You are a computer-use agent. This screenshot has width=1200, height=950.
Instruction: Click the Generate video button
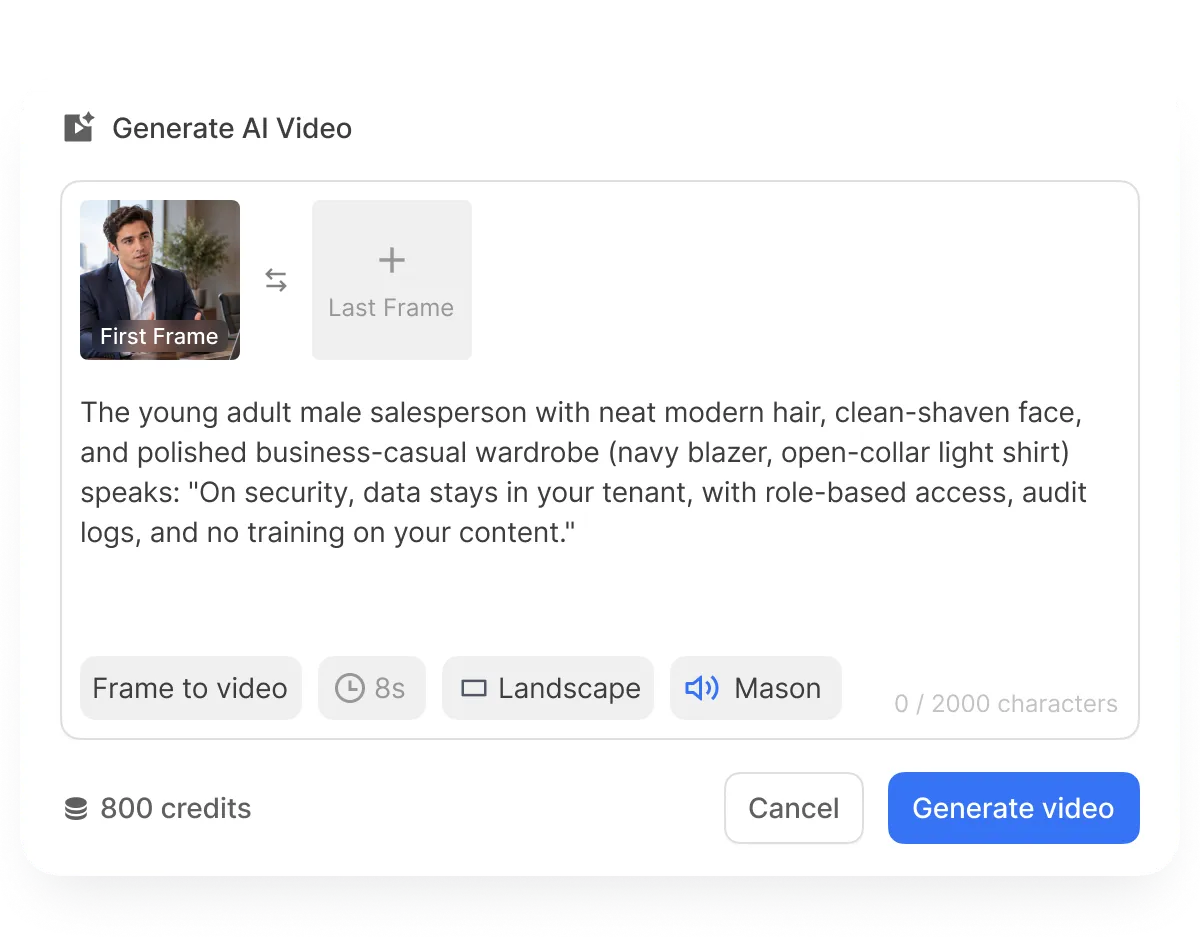pos(1014,808)
